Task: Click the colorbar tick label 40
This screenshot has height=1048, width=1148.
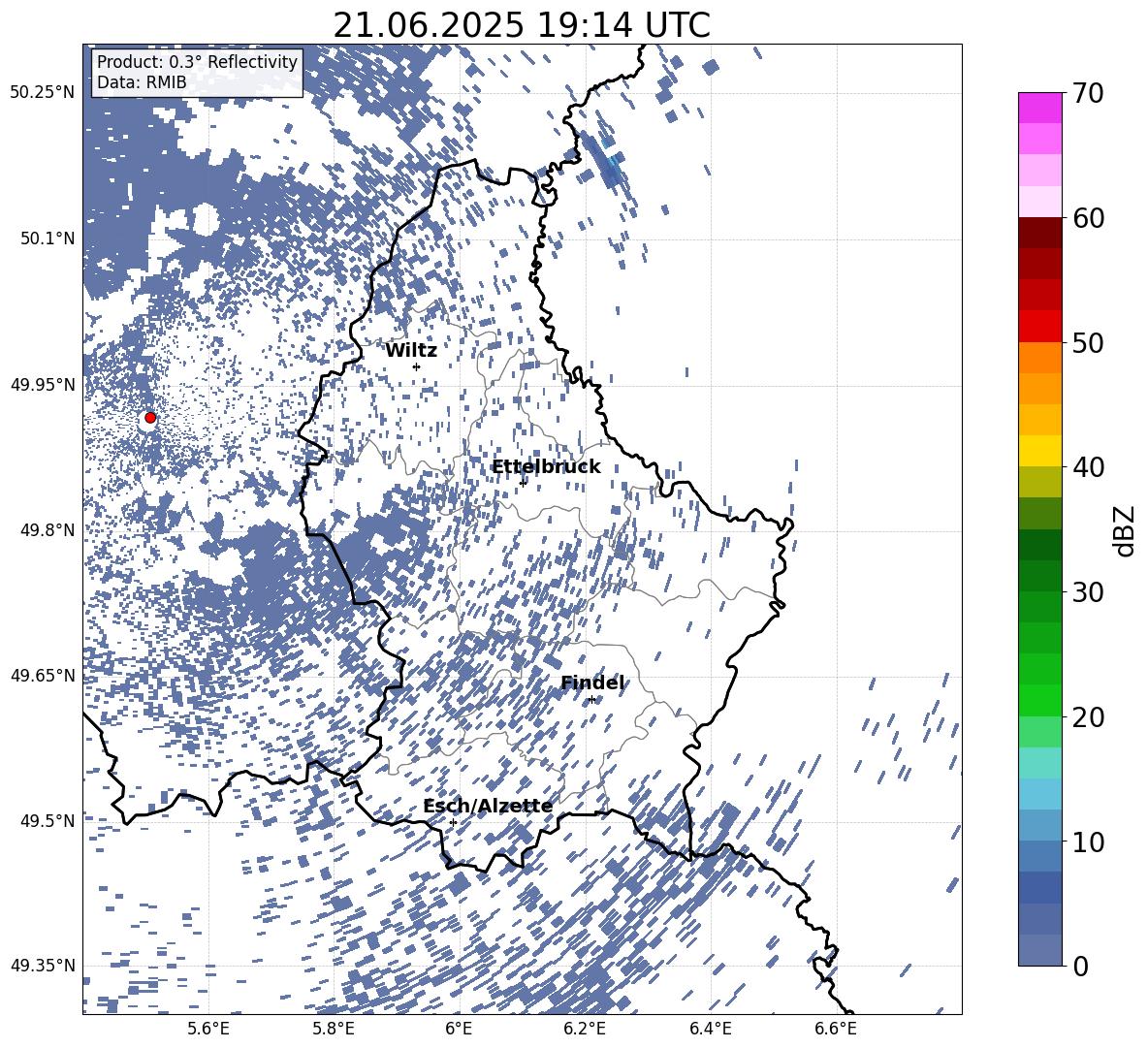Action: coord(1089,467)
